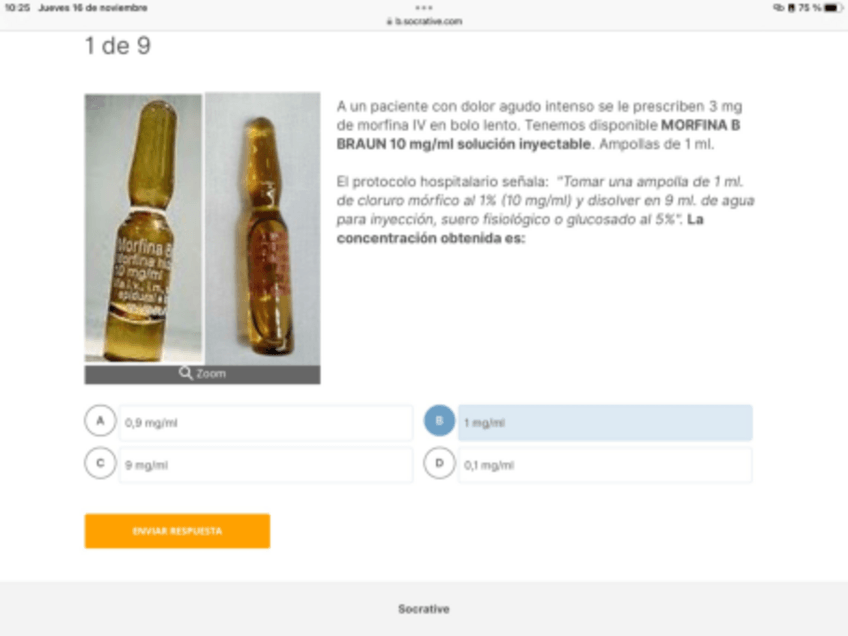Select answer circle D
This screenshot has width=848, height=636.
439,463
